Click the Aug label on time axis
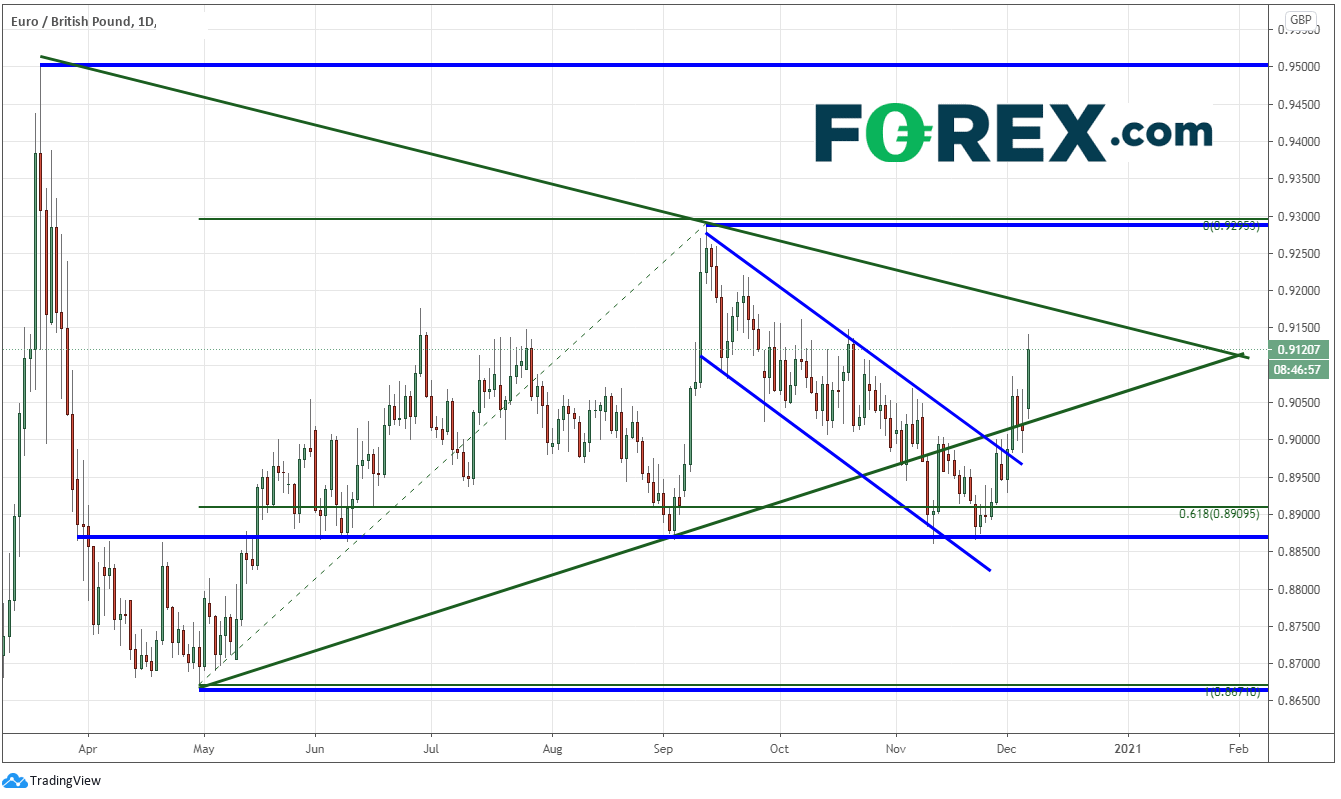This screenshot has width=1341, height=799. 551,747
